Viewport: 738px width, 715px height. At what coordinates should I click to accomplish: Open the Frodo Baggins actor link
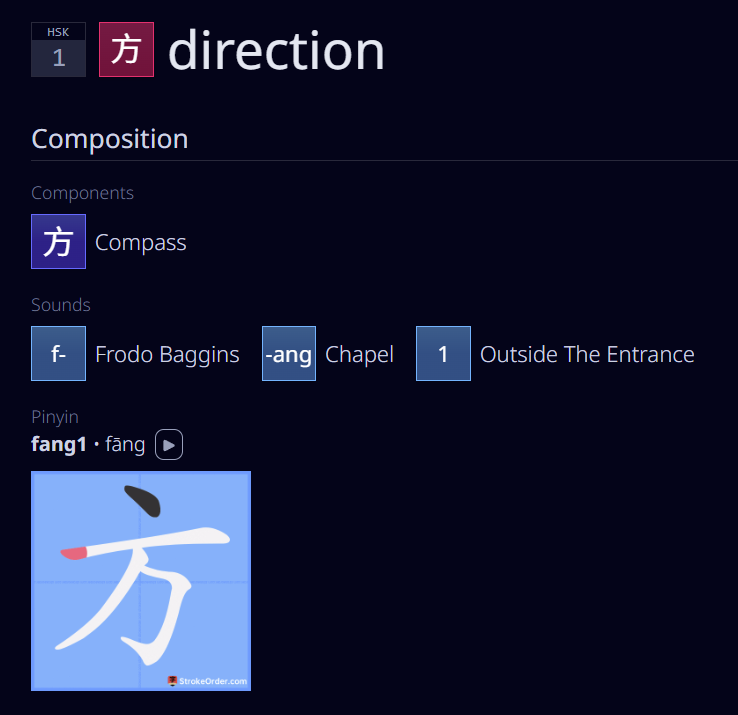coord(167,354)
